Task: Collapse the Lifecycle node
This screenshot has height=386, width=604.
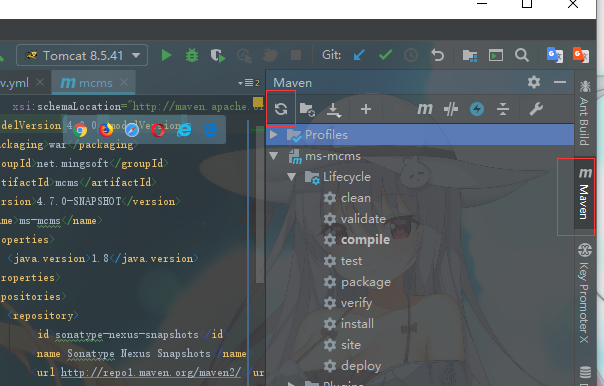Action: [x=292, y=177]
